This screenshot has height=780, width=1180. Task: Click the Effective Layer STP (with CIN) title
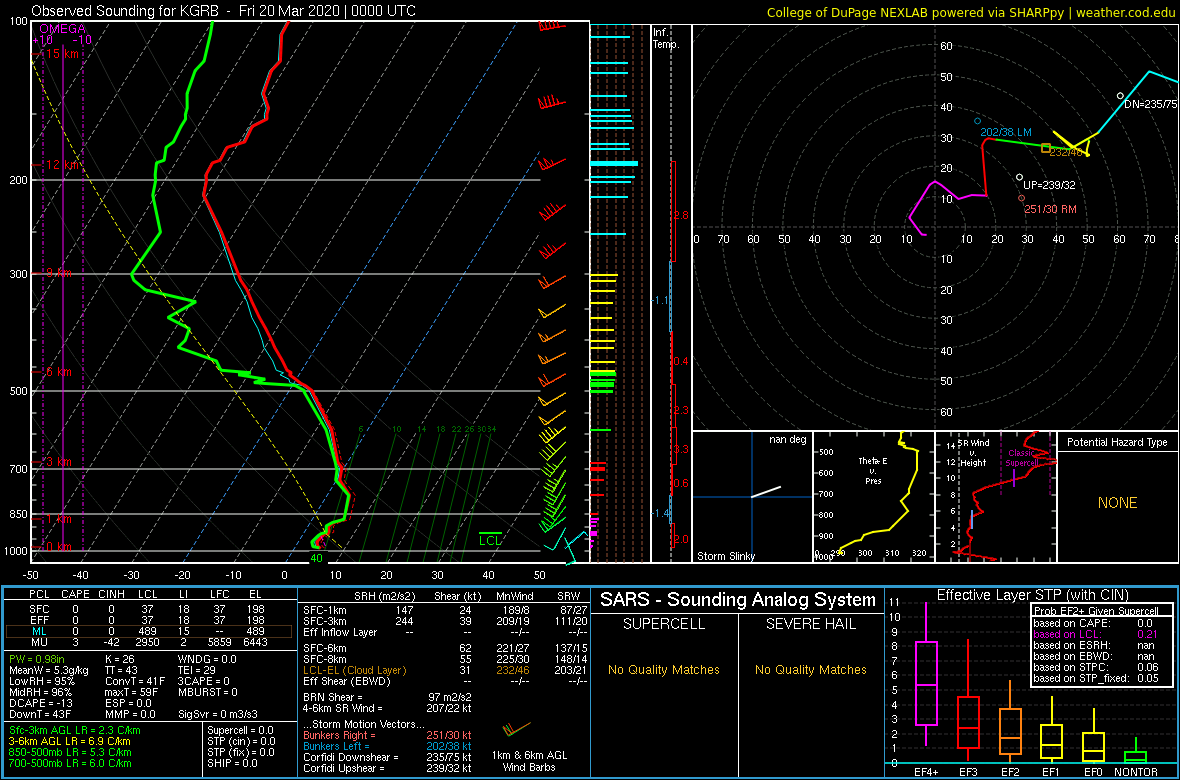pyautogui.click(x=1032, y=596)
